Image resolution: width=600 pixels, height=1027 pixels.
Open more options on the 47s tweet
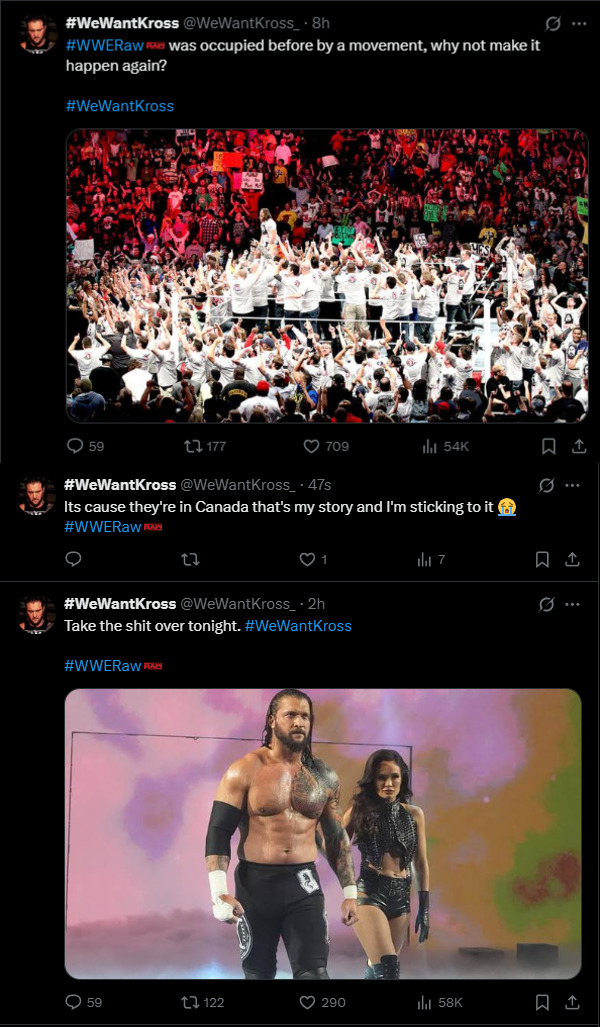[x=573, y=485]
